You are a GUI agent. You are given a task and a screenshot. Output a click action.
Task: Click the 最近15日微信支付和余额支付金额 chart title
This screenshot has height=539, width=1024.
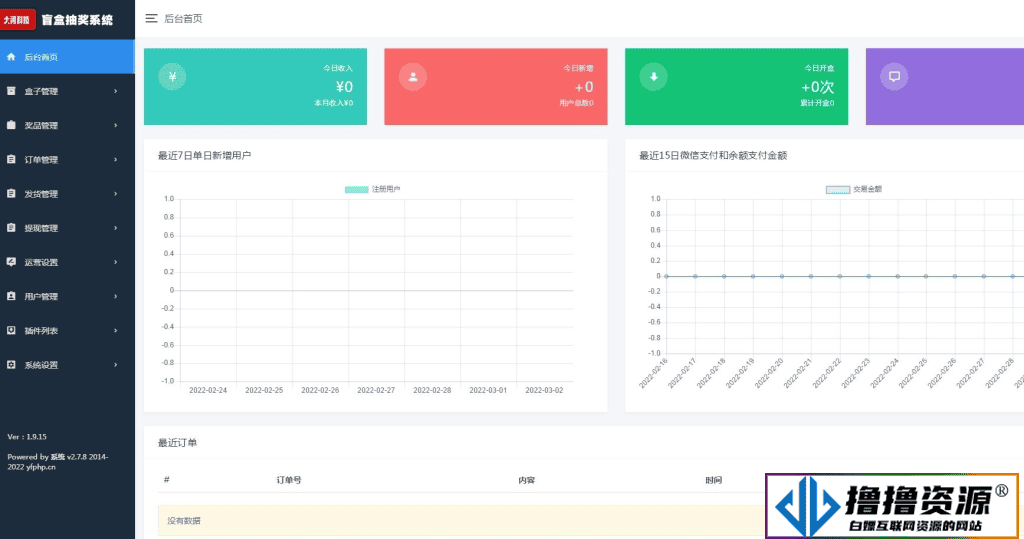pos(713,155)
